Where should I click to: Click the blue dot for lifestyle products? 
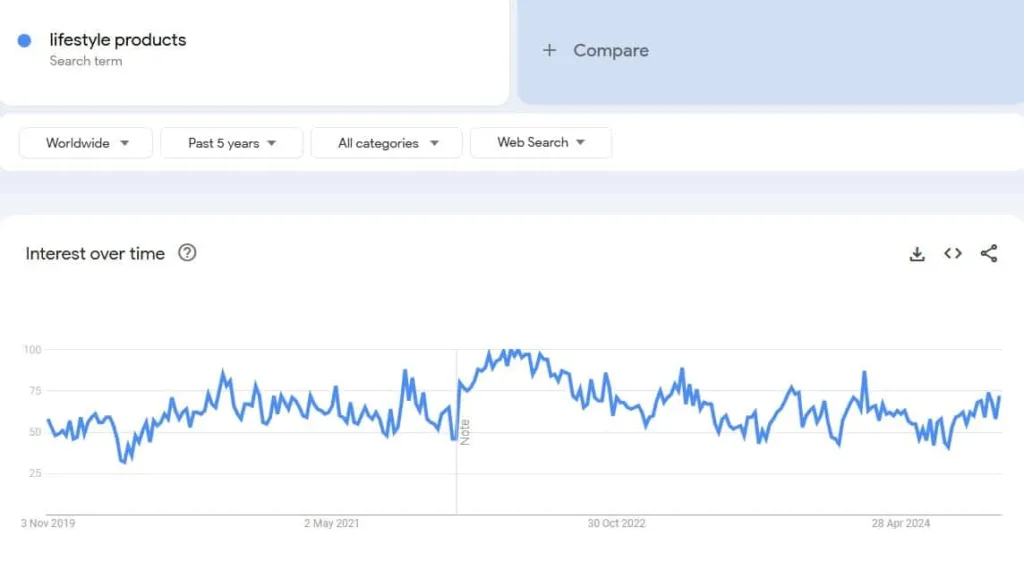[x=25, y=41]
